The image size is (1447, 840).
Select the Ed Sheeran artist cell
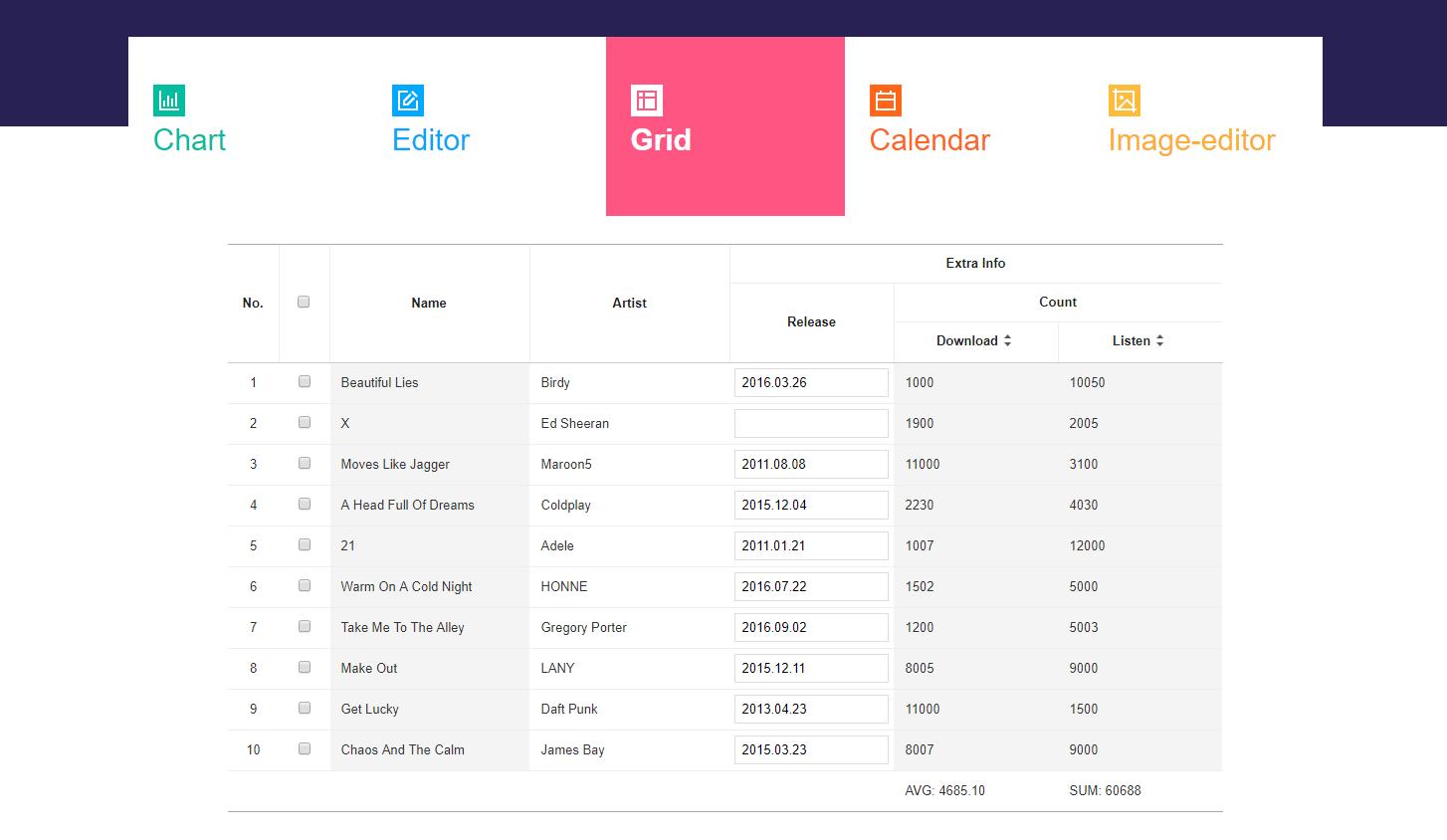629,423
